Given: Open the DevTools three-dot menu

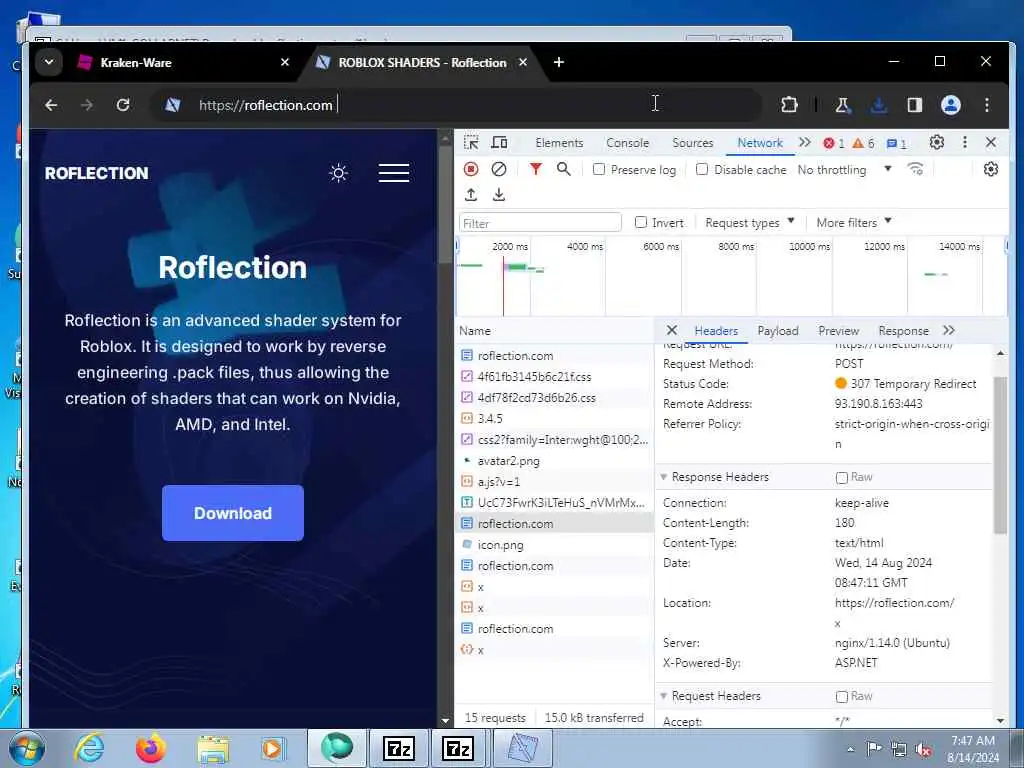Looking at the screenshot, I should point(965,142).
